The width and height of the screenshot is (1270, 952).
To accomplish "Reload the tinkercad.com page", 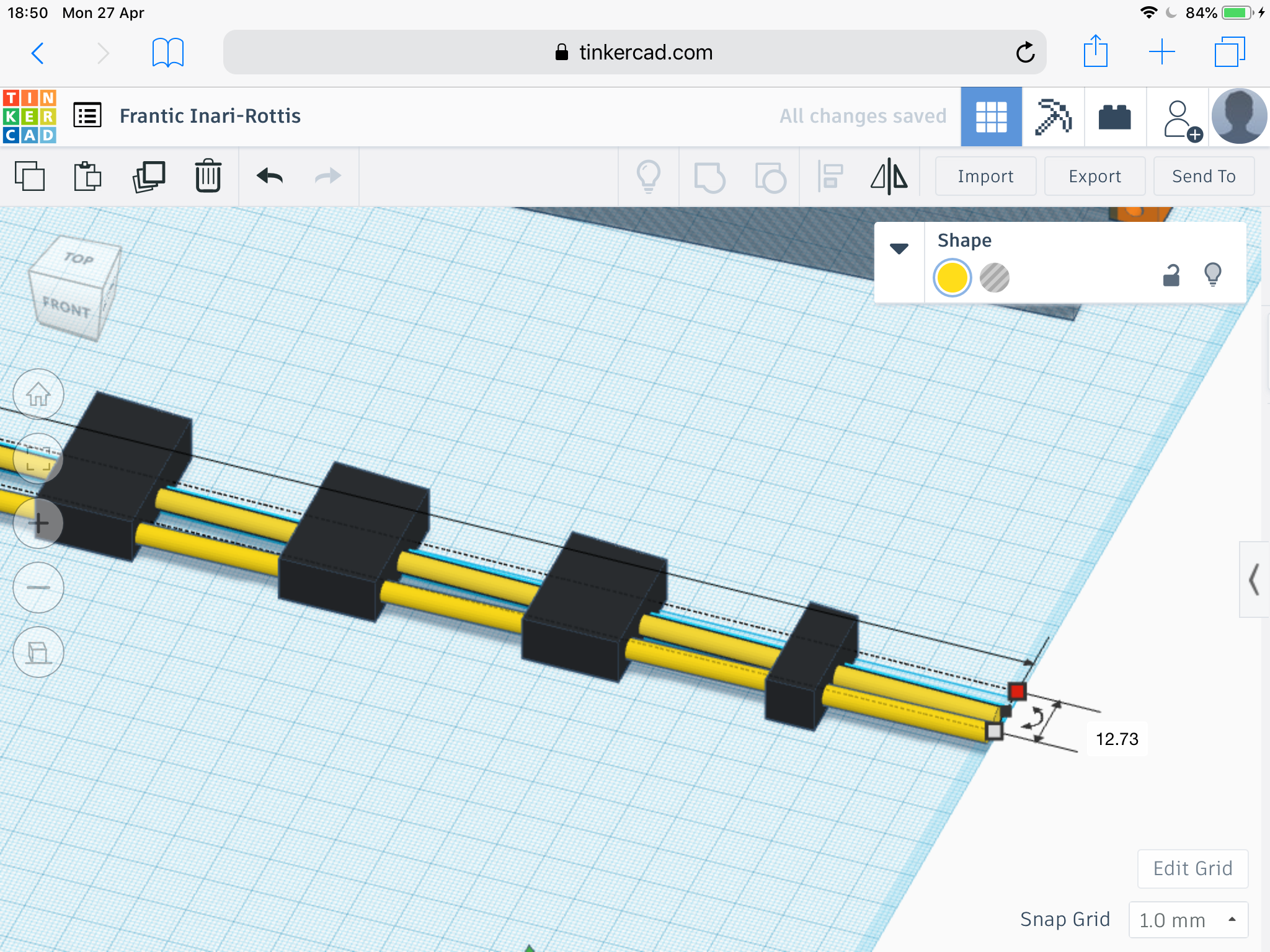I will (x=1026, y=53).
